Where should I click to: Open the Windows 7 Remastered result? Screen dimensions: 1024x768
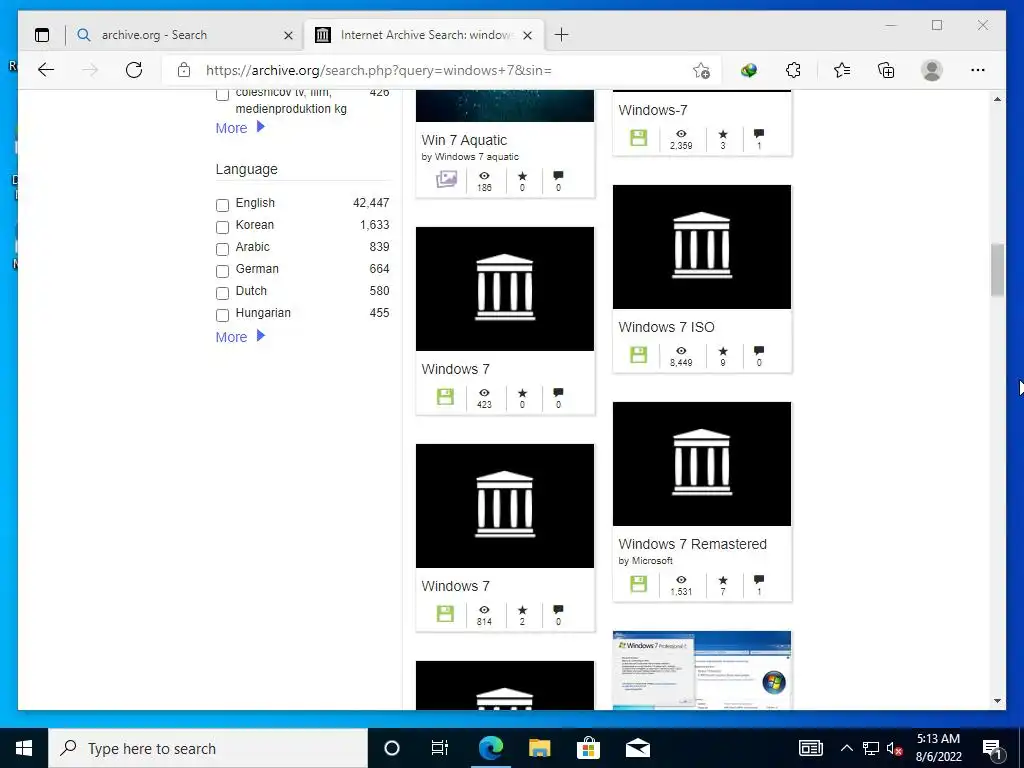(x=692, y=544)
